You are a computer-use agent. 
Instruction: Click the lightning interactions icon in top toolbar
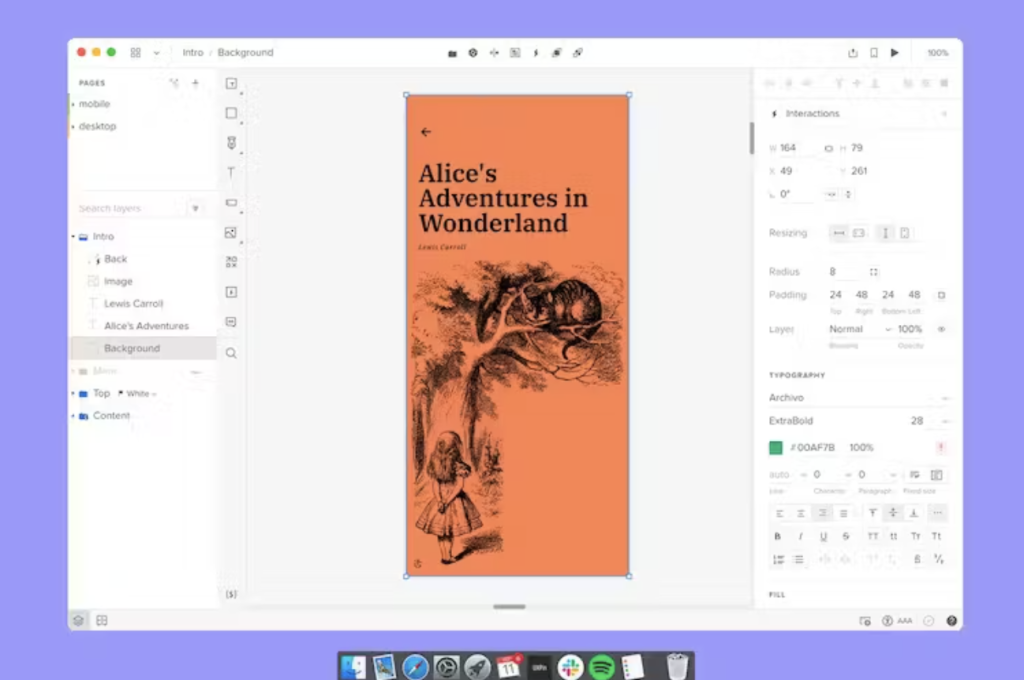[536, 53]
